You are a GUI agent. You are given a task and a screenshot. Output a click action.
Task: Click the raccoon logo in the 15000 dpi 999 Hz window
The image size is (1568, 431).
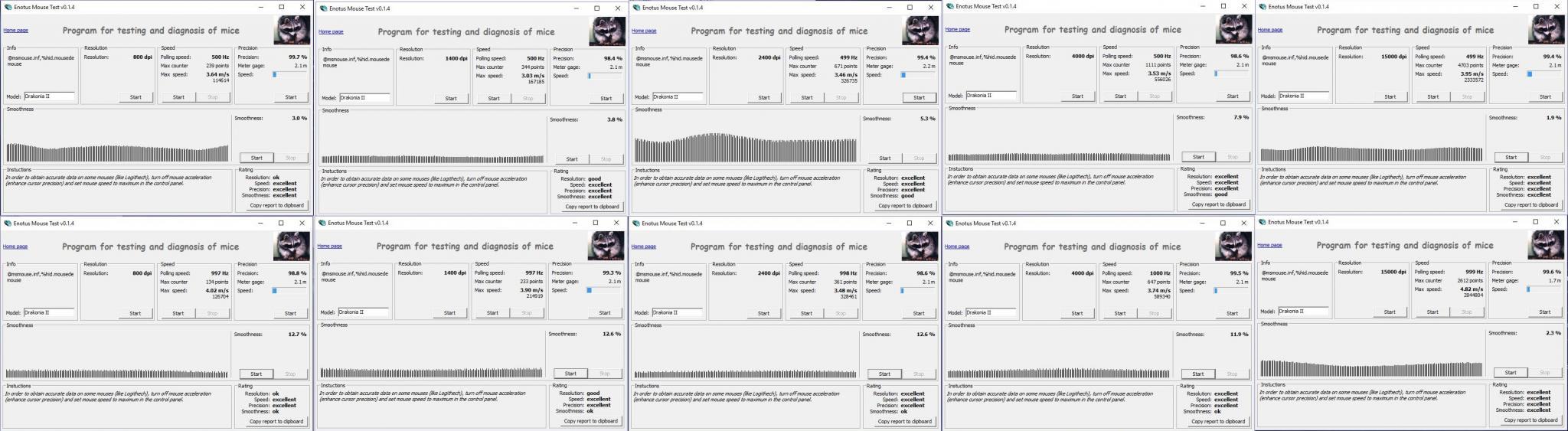point(1546,244)
